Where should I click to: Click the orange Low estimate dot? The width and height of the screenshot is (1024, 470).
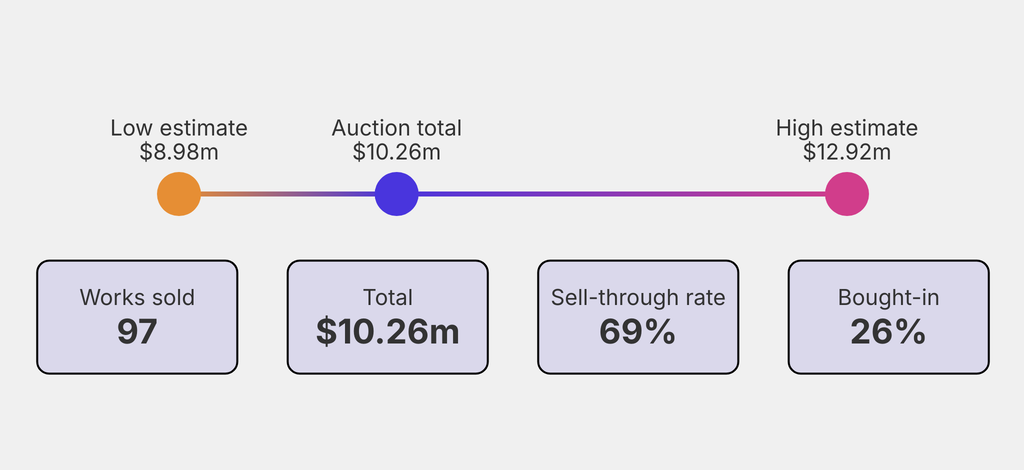[x=179, y=194]
